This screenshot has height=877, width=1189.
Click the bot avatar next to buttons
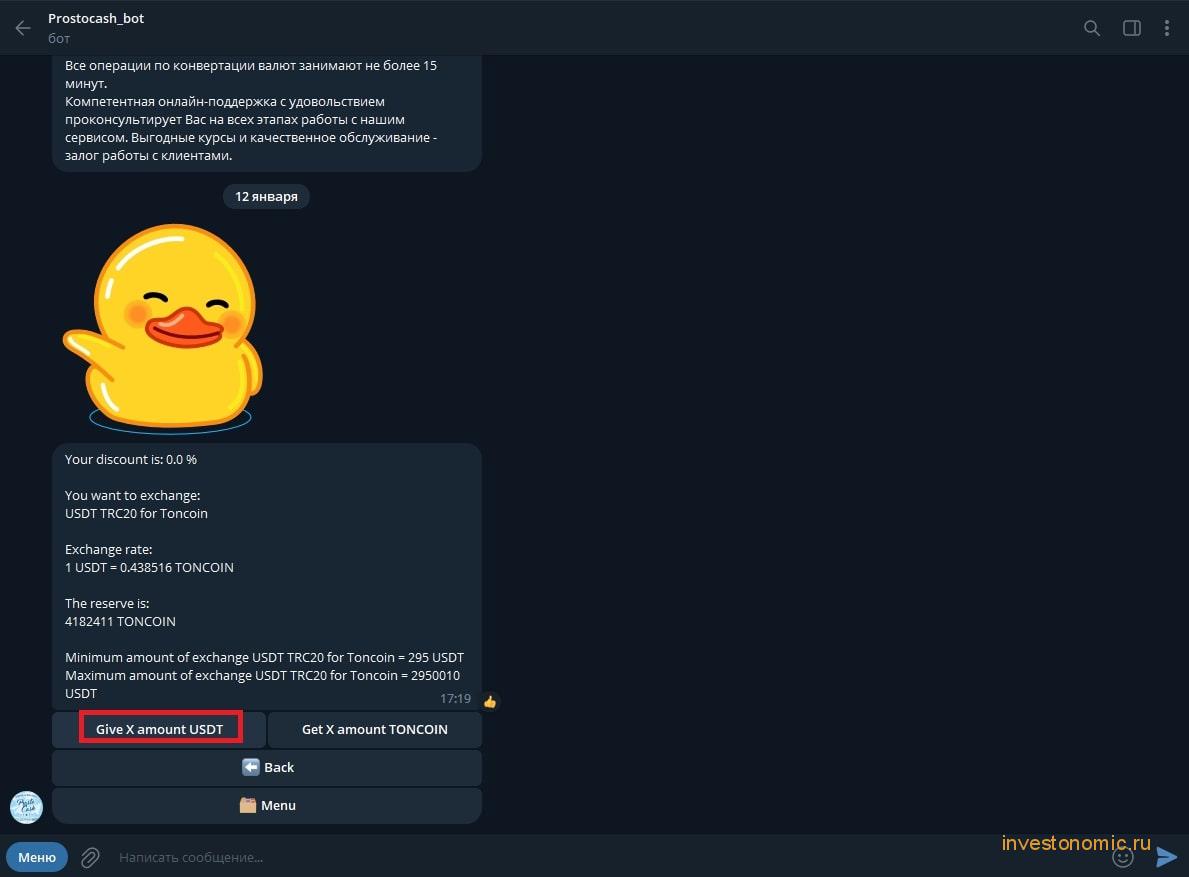pos(27,807)
